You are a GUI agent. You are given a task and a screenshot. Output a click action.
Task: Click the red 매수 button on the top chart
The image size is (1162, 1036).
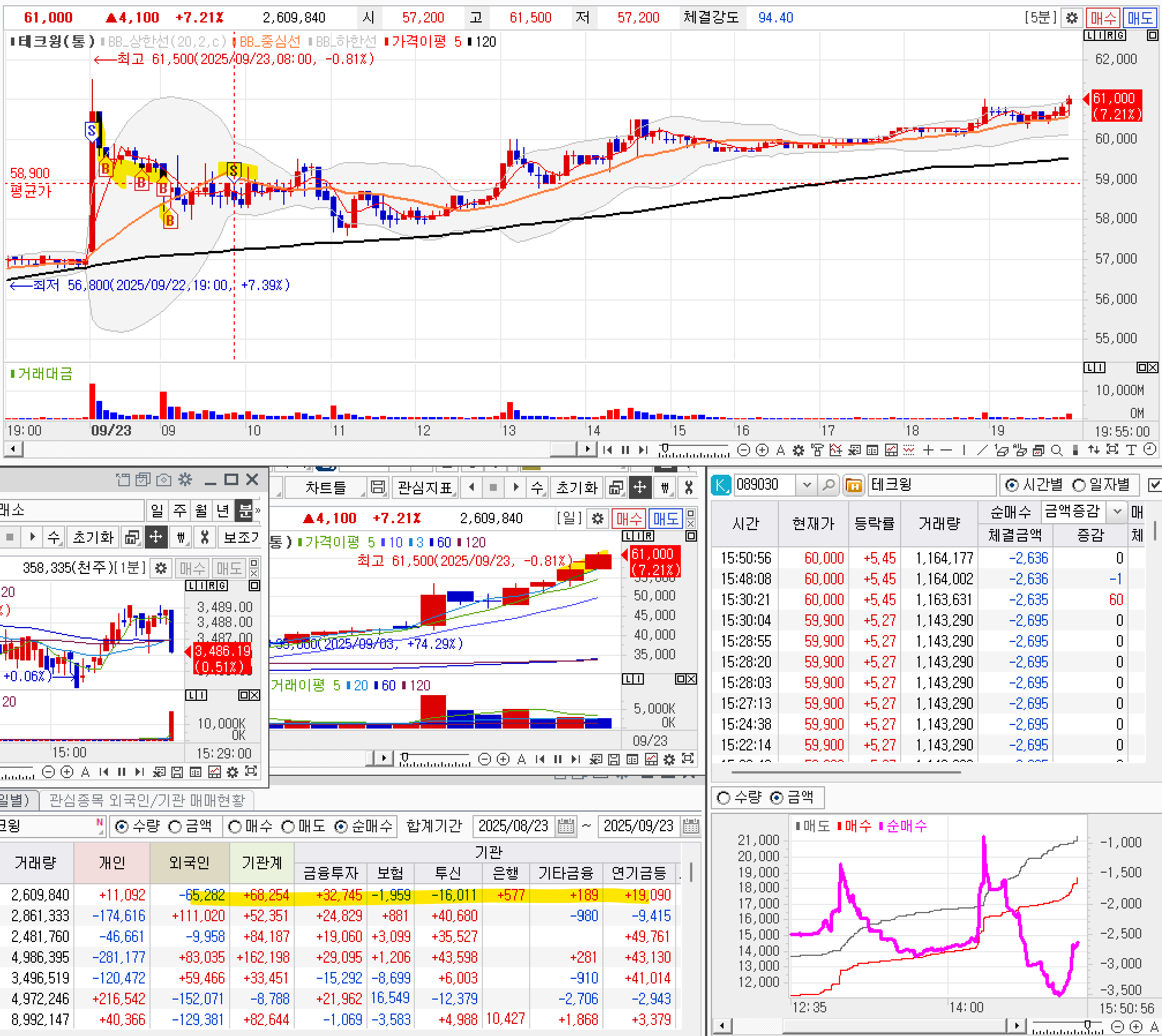1103,18
